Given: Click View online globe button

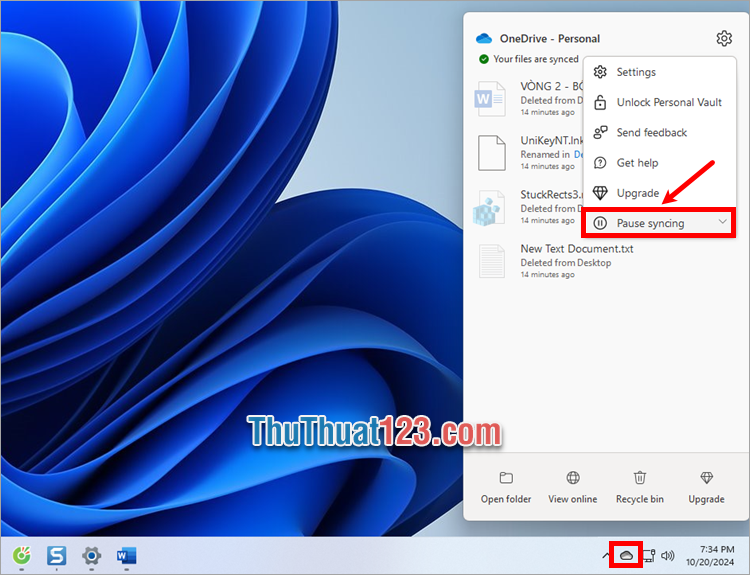Looking at the screenshot, I should 573,487.
